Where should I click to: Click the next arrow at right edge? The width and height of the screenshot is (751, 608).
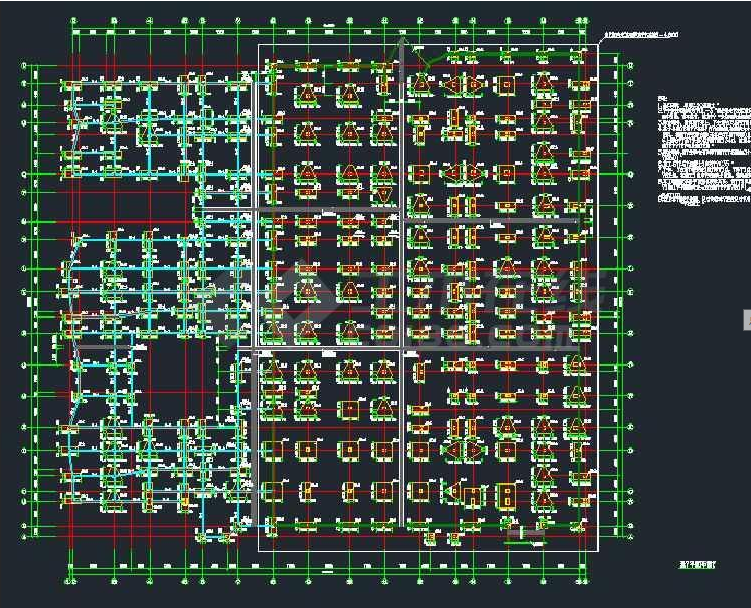pyautogui.click(x=746, y=318)
